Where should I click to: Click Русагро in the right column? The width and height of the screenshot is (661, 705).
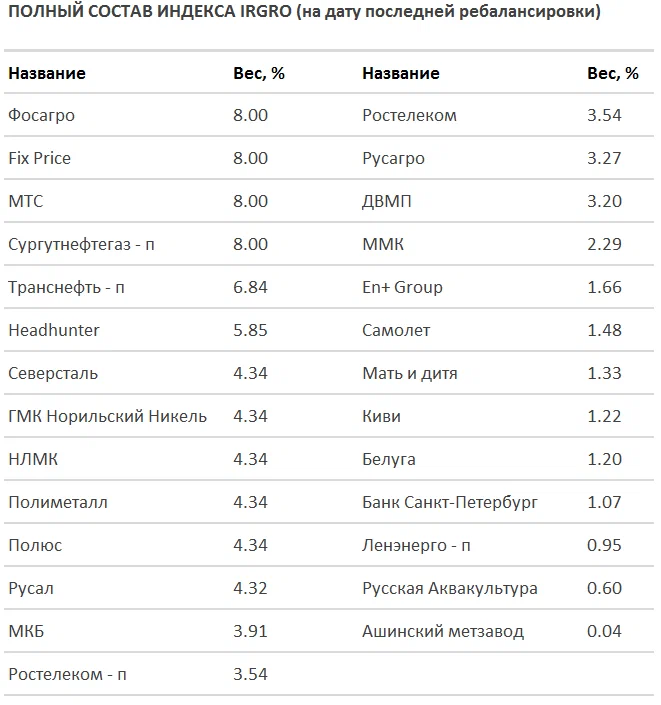[393, 158]
